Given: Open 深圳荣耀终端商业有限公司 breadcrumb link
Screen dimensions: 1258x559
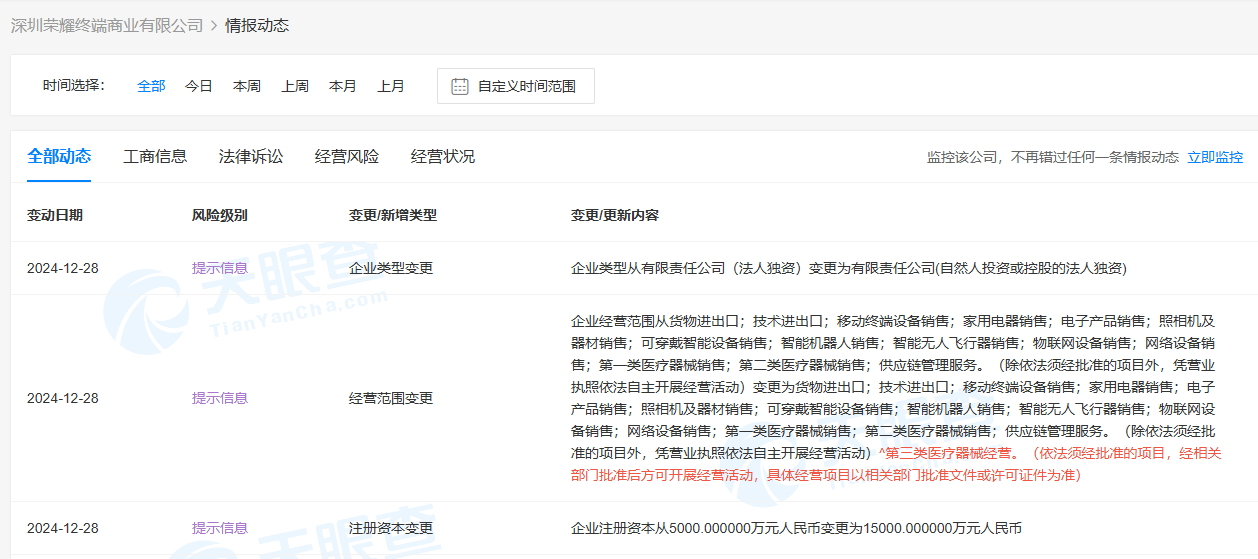Looking at the screenshot, I should coord(107,26).
